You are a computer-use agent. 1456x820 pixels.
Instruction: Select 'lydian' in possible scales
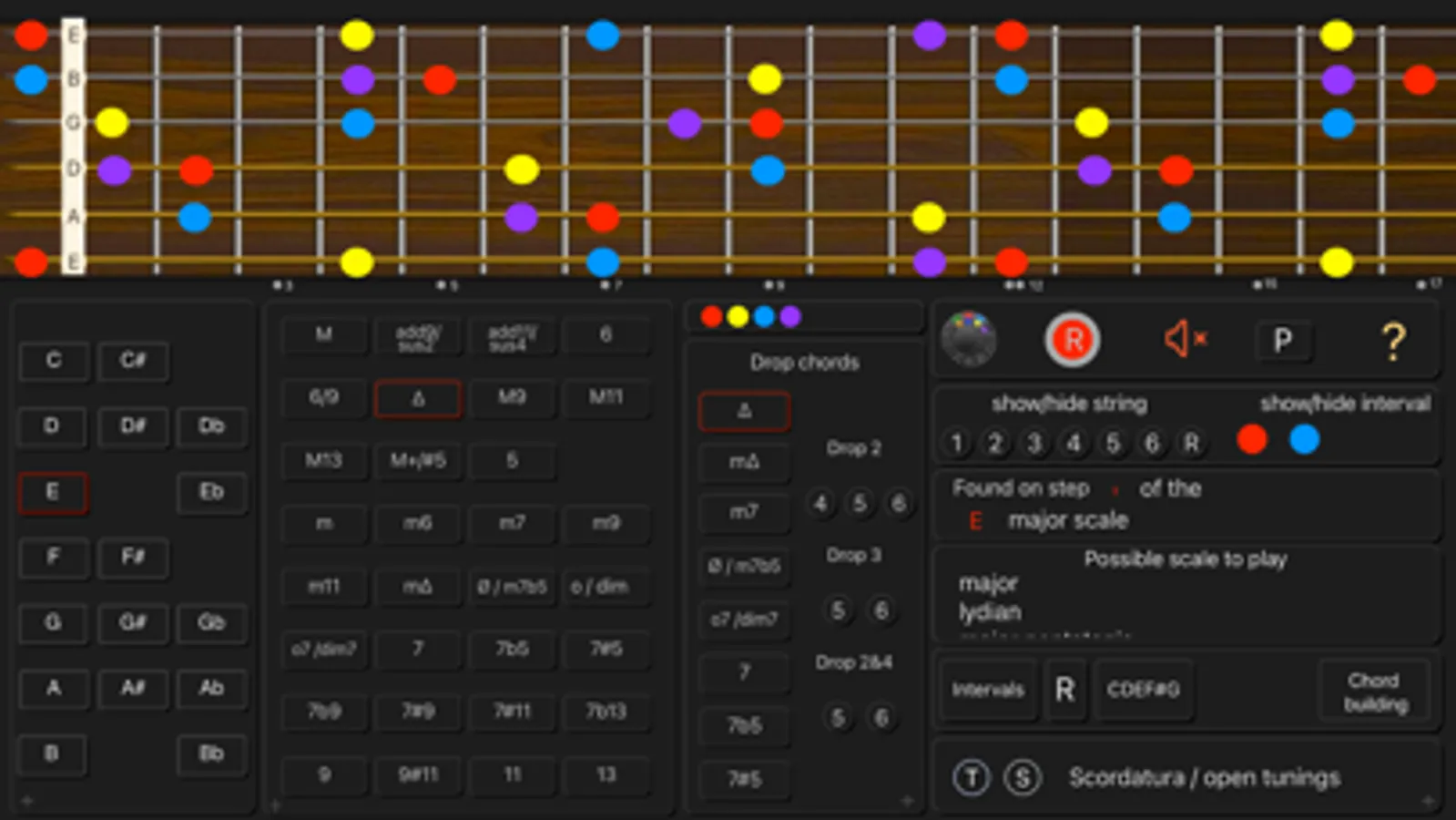click(990, 612)
